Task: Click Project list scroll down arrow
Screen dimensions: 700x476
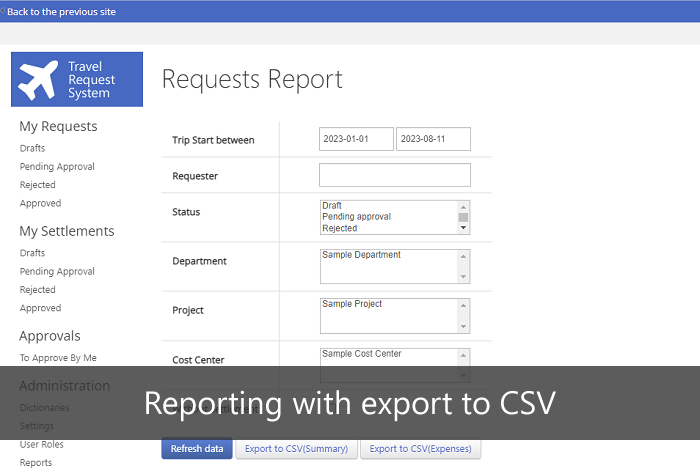Action: pos(463,326)
